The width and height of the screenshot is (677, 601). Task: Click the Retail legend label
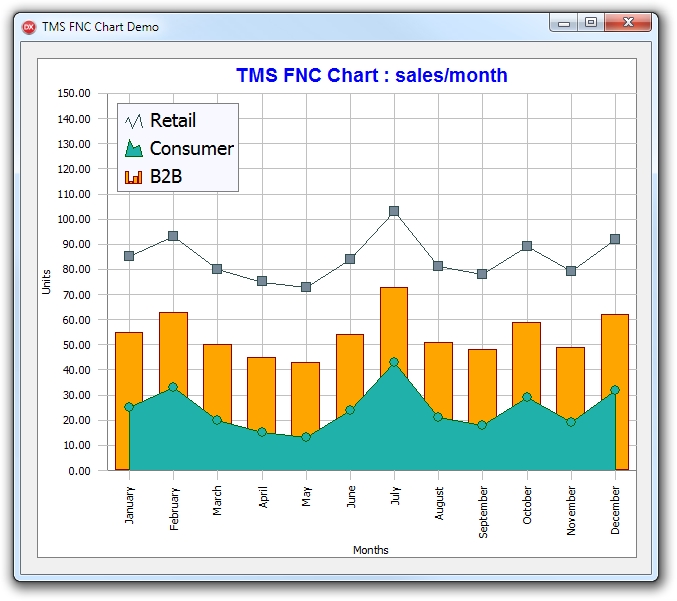tap(173, 120)
